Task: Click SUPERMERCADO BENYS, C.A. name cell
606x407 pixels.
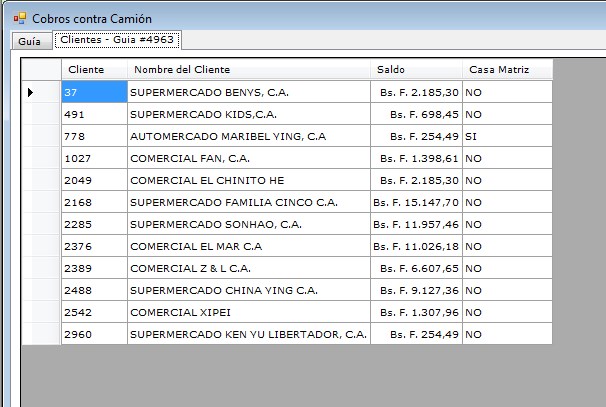Action: click(x=249, y=92)
